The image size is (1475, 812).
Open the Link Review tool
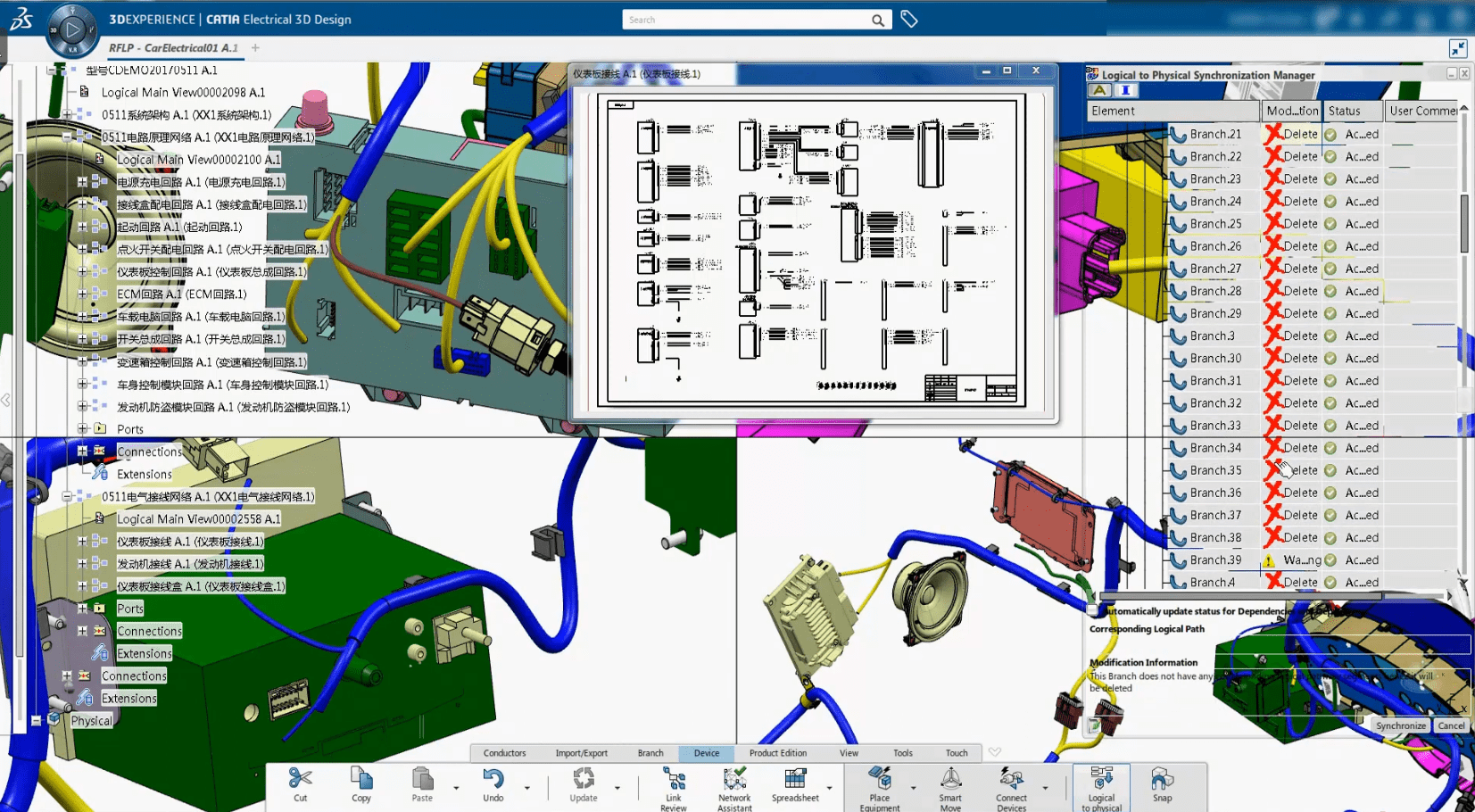tap(674, 788)
